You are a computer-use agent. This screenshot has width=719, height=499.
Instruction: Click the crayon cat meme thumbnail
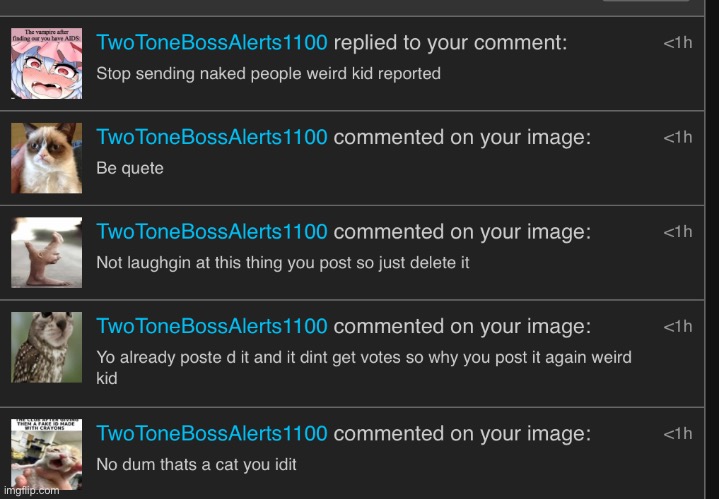(46, 452)
